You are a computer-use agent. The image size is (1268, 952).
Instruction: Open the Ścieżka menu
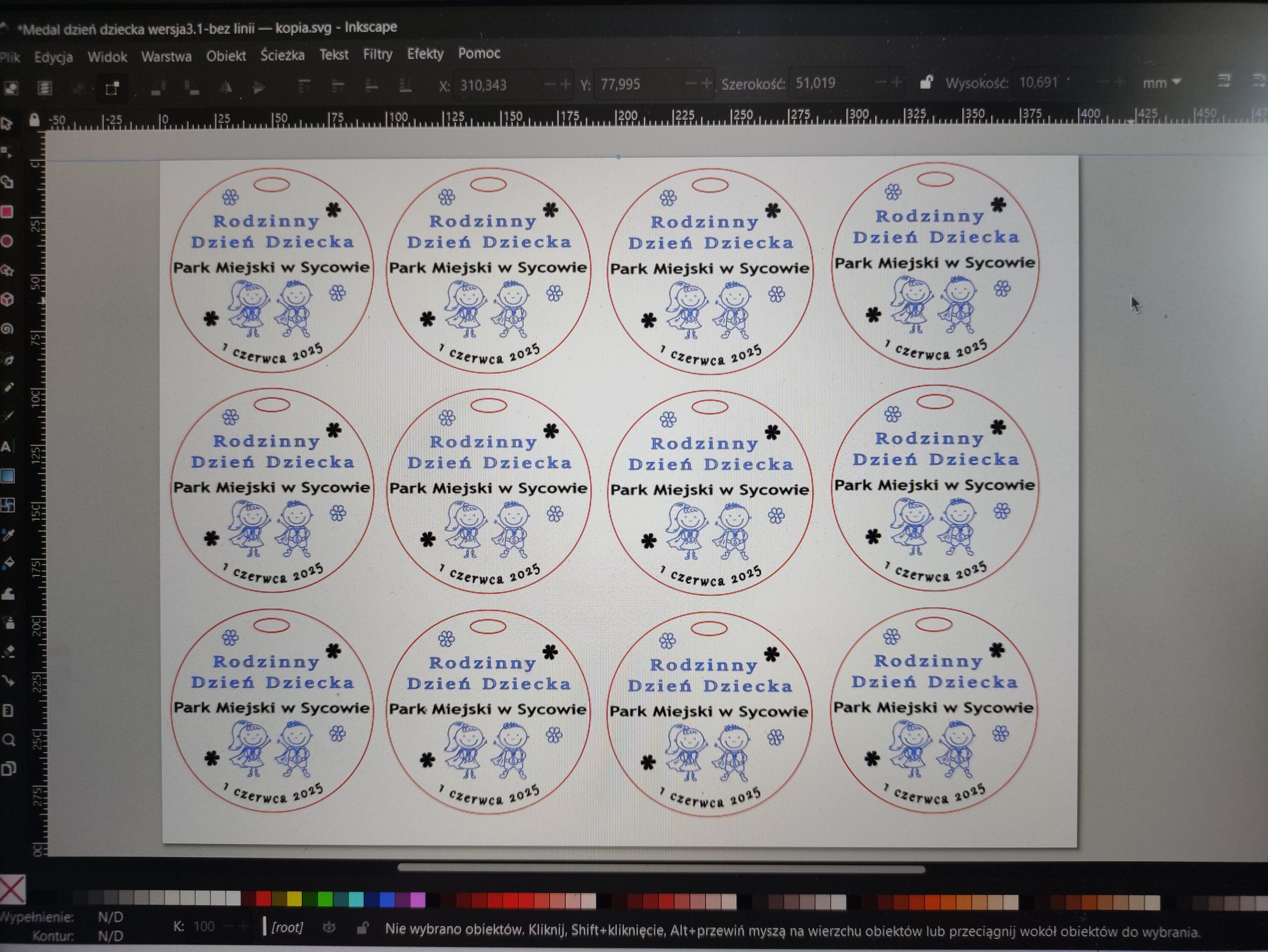tap(282, 55)
